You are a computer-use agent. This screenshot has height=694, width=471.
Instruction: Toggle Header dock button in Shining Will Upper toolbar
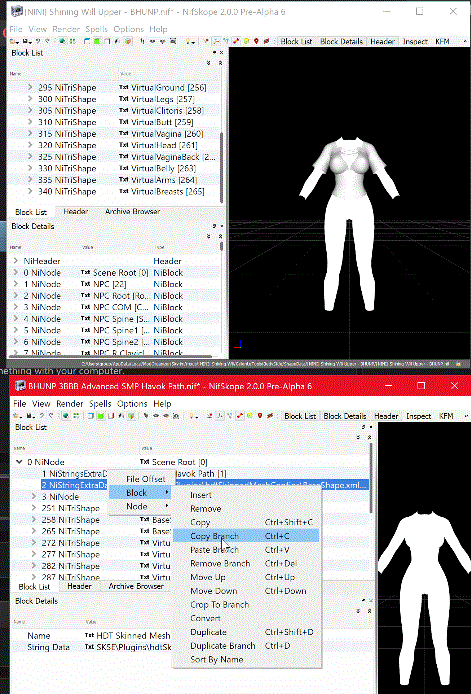tap(382, 41)
